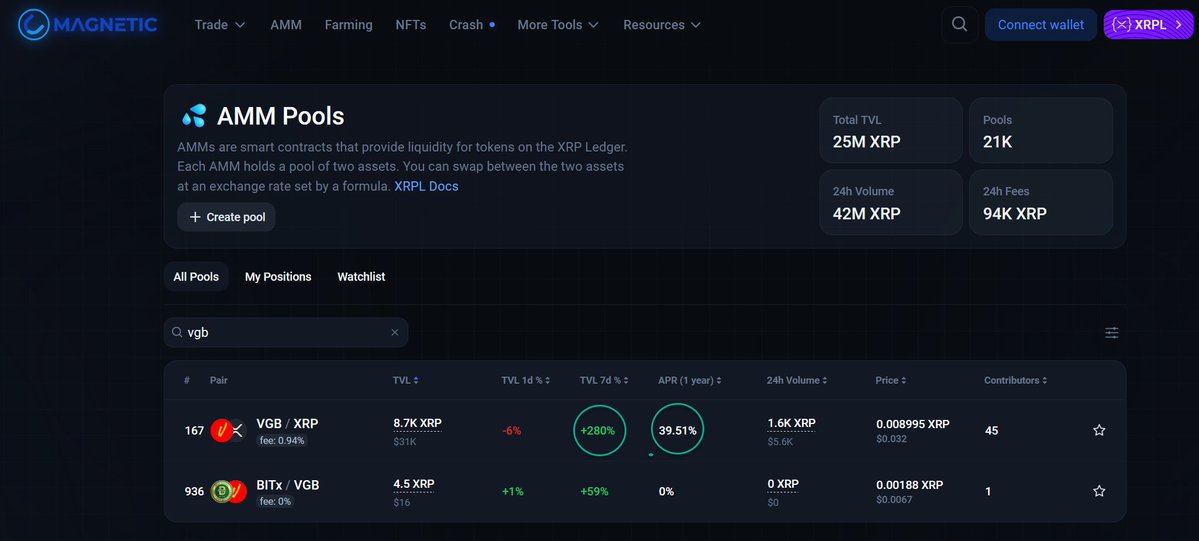Click the -6% TVL 1d value
The width and height of the screenshot is (1199, 541).
pos(512,431)
